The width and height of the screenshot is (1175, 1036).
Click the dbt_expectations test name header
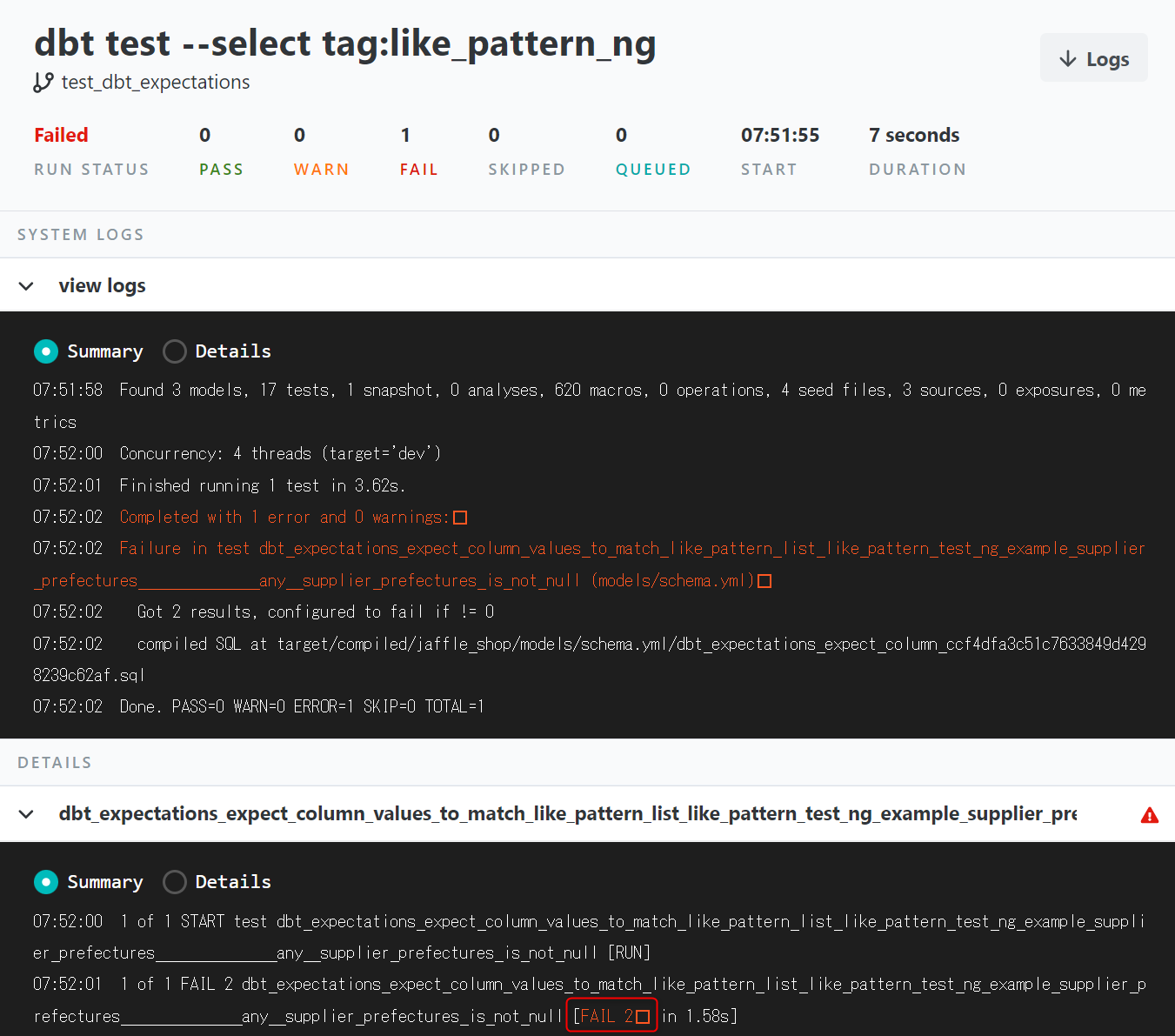tap(567, 814)
